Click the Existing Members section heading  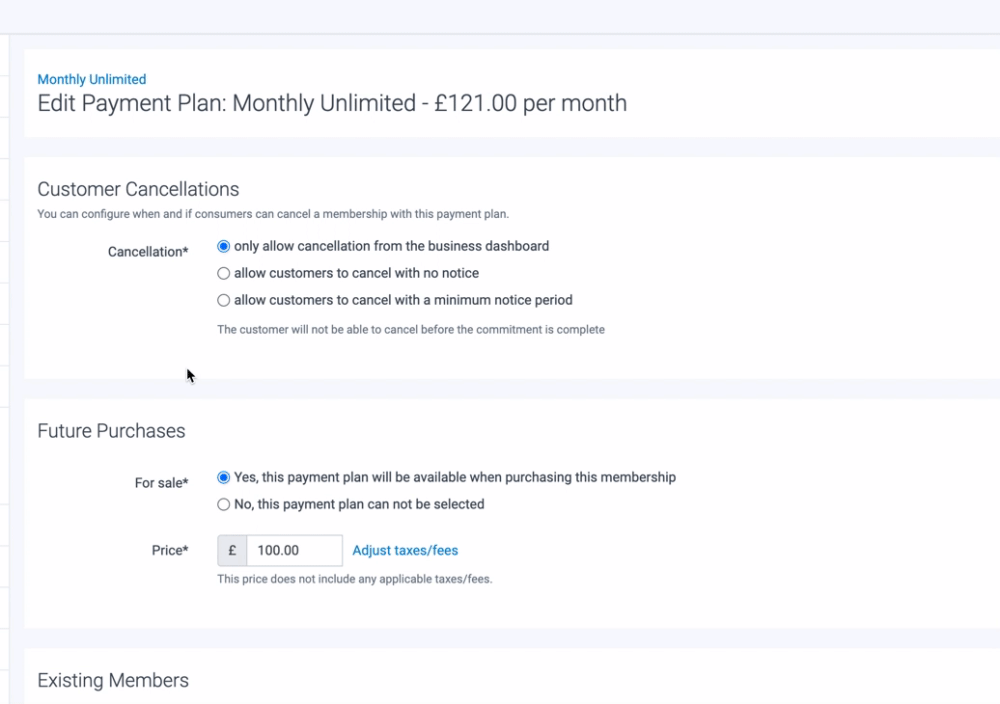[x=113, y=680]
